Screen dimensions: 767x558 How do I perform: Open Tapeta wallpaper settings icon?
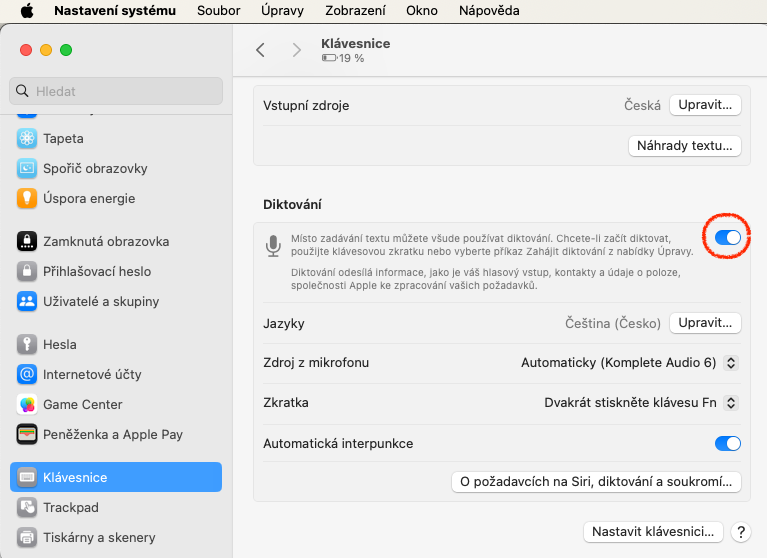pyautogui.click(x=27, y=138)
